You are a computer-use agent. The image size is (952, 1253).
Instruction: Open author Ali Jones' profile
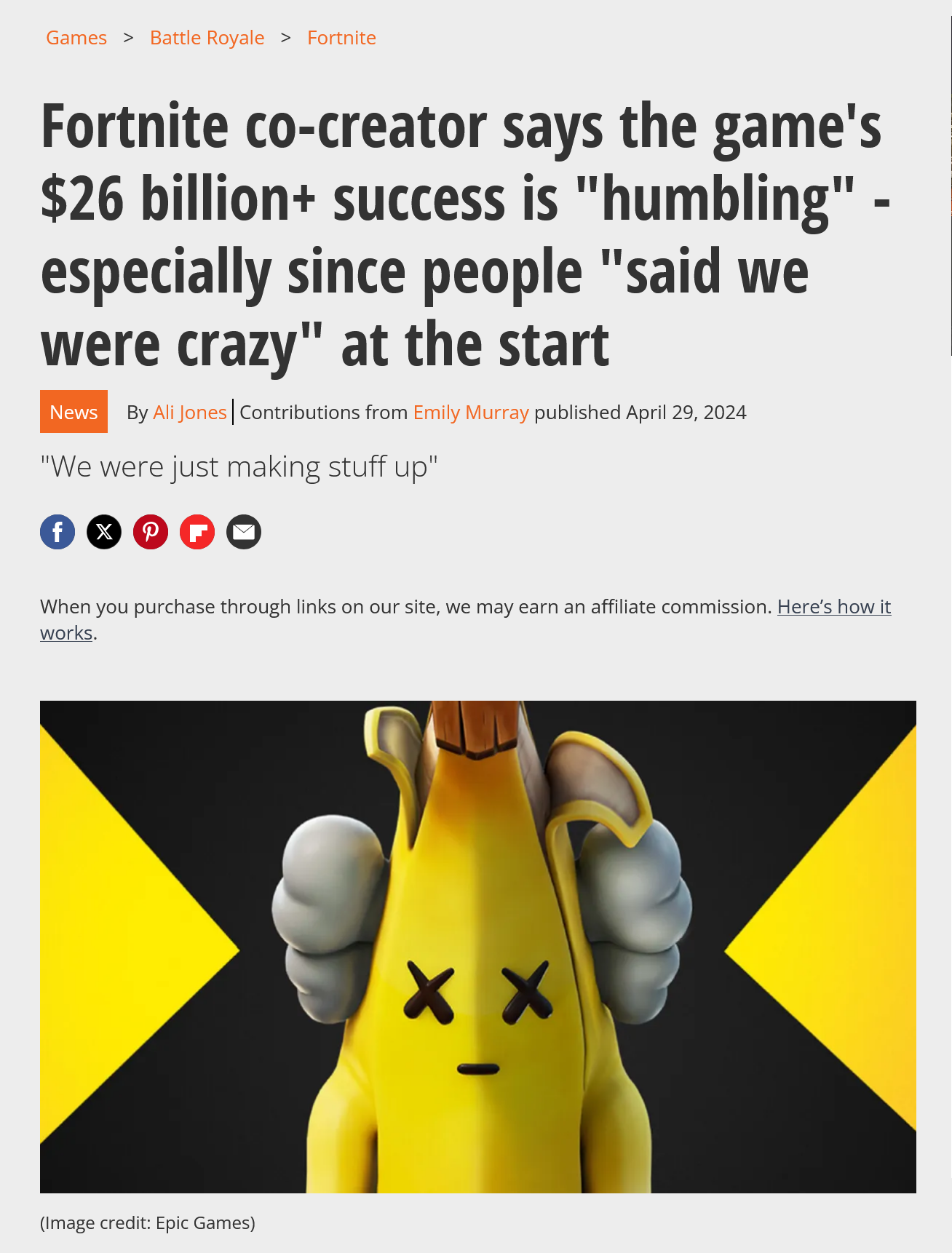click(190, 413)
